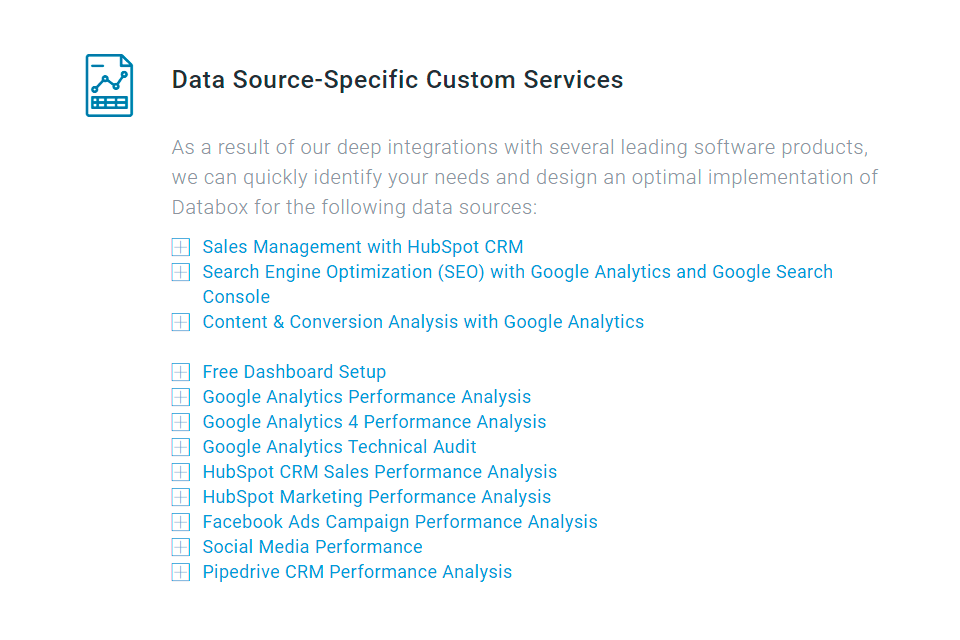Viewport: 960px width, 640px height.
Task: Expand plus icon beside Content & Conversion Analysis
Action: click(x=181, y=322)
